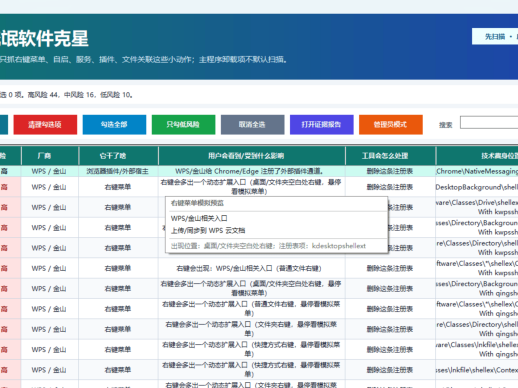Image resolution: width=518 pixels, height=388 pixels.
Task: Select the 浏览器插件/外部宿主 cell
Action: click(118, 171)
